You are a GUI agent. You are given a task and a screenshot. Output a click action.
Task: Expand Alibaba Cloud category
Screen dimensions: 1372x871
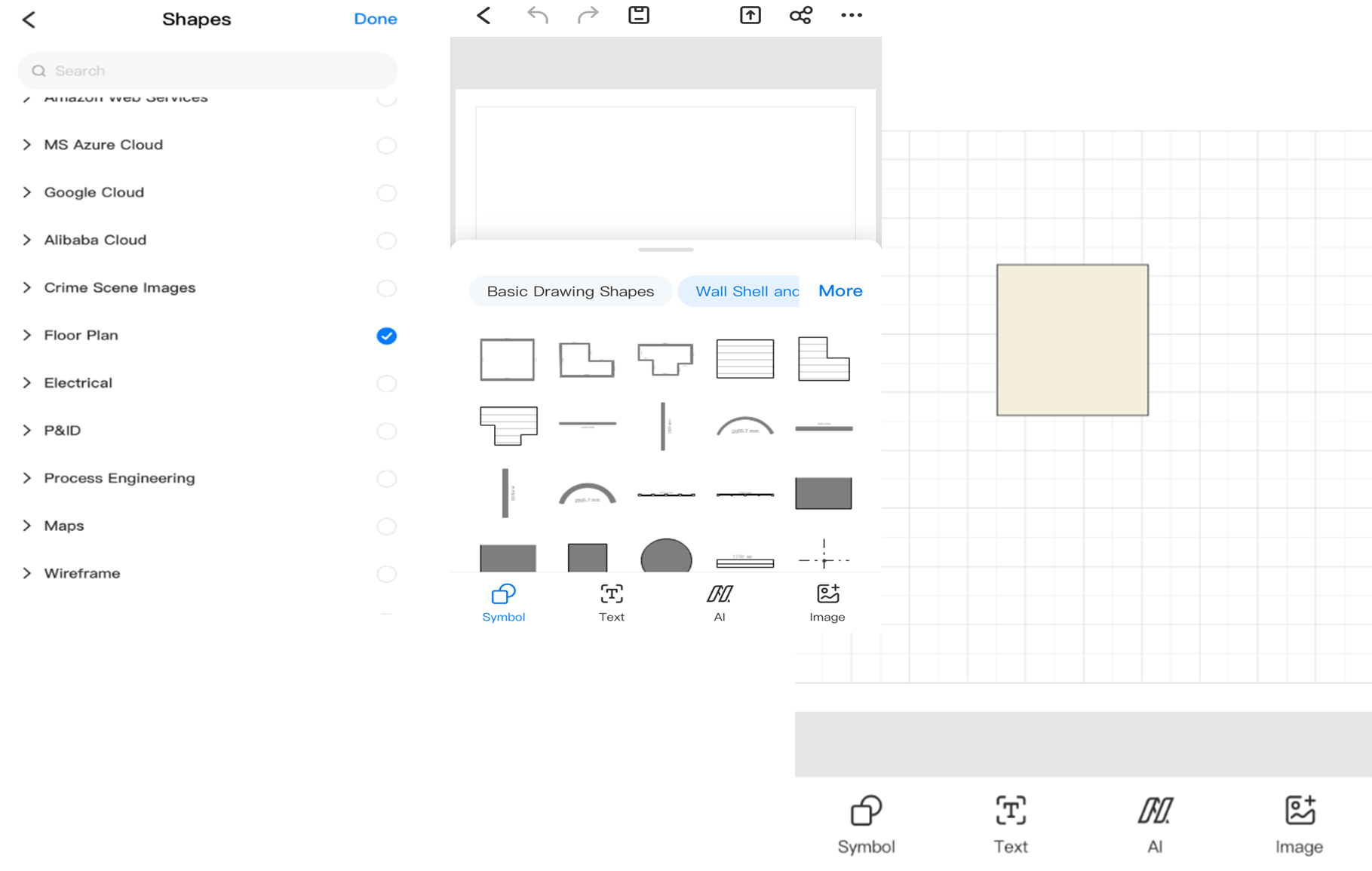pos(27,240)
